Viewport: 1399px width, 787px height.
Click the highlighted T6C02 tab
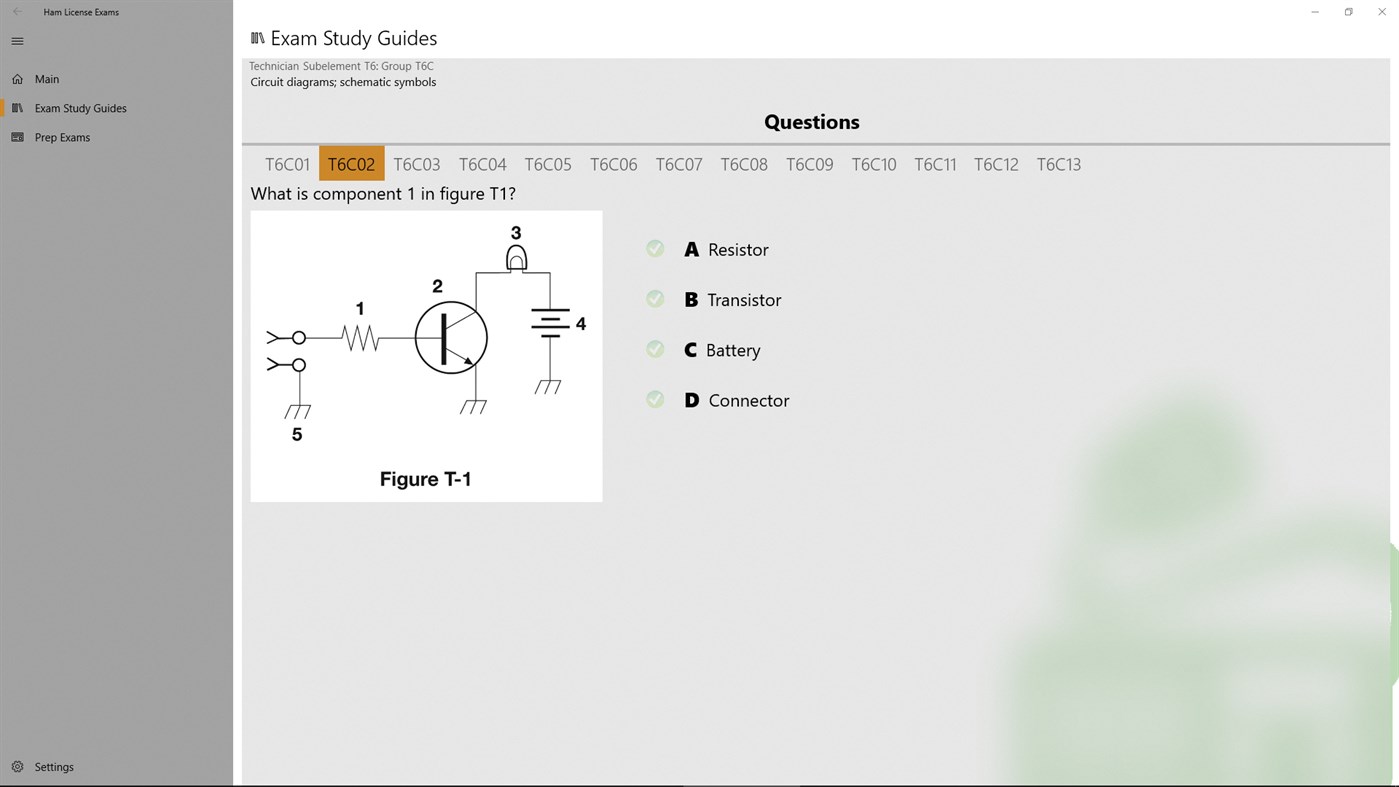coord(351,164)
